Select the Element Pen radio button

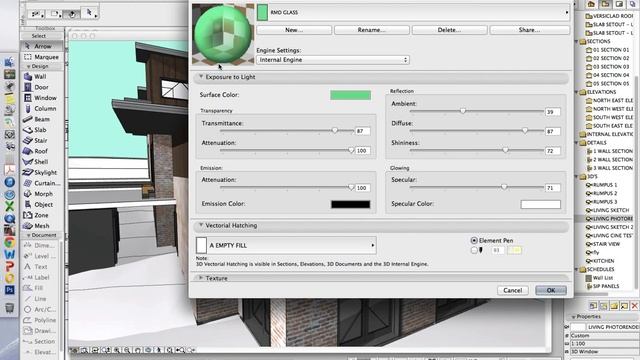474,240
